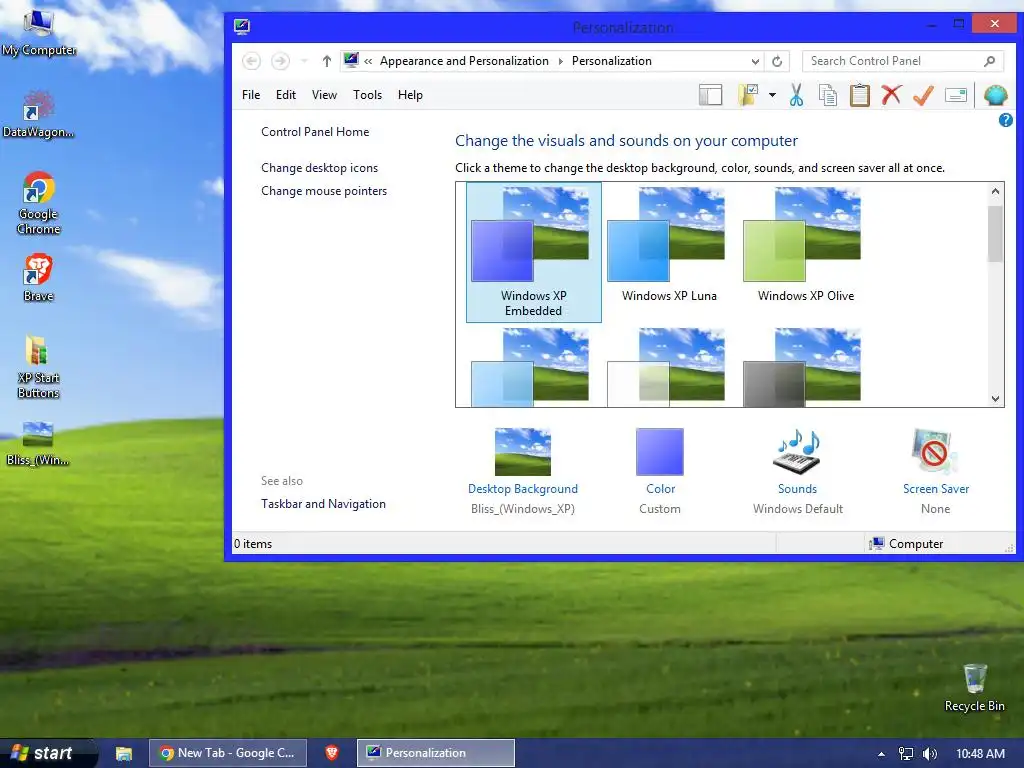
Task: Click the orange checkmark toolbar icon
Action: click(923, 95)
